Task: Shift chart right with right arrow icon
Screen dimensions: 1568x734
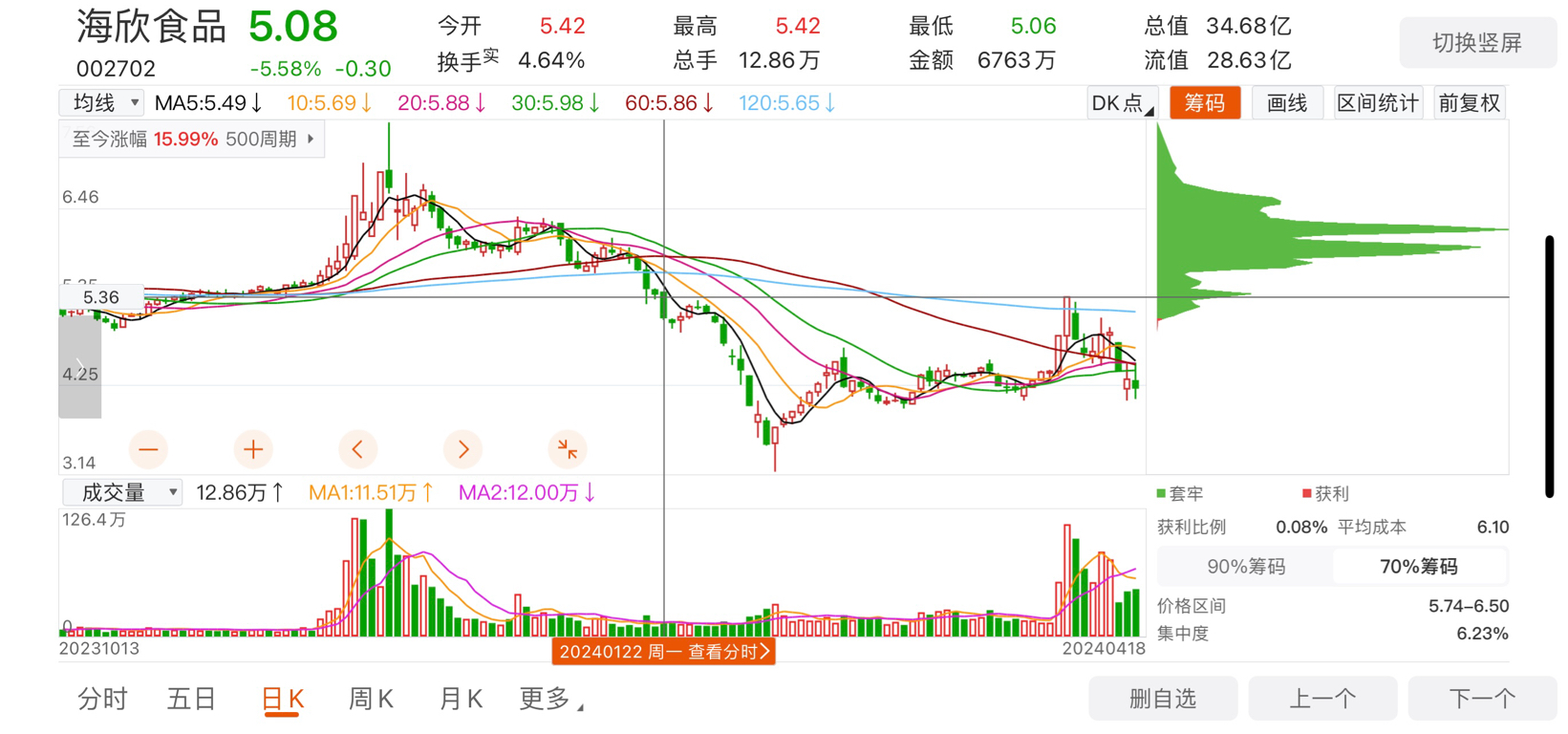Action: tap(463, 449)
